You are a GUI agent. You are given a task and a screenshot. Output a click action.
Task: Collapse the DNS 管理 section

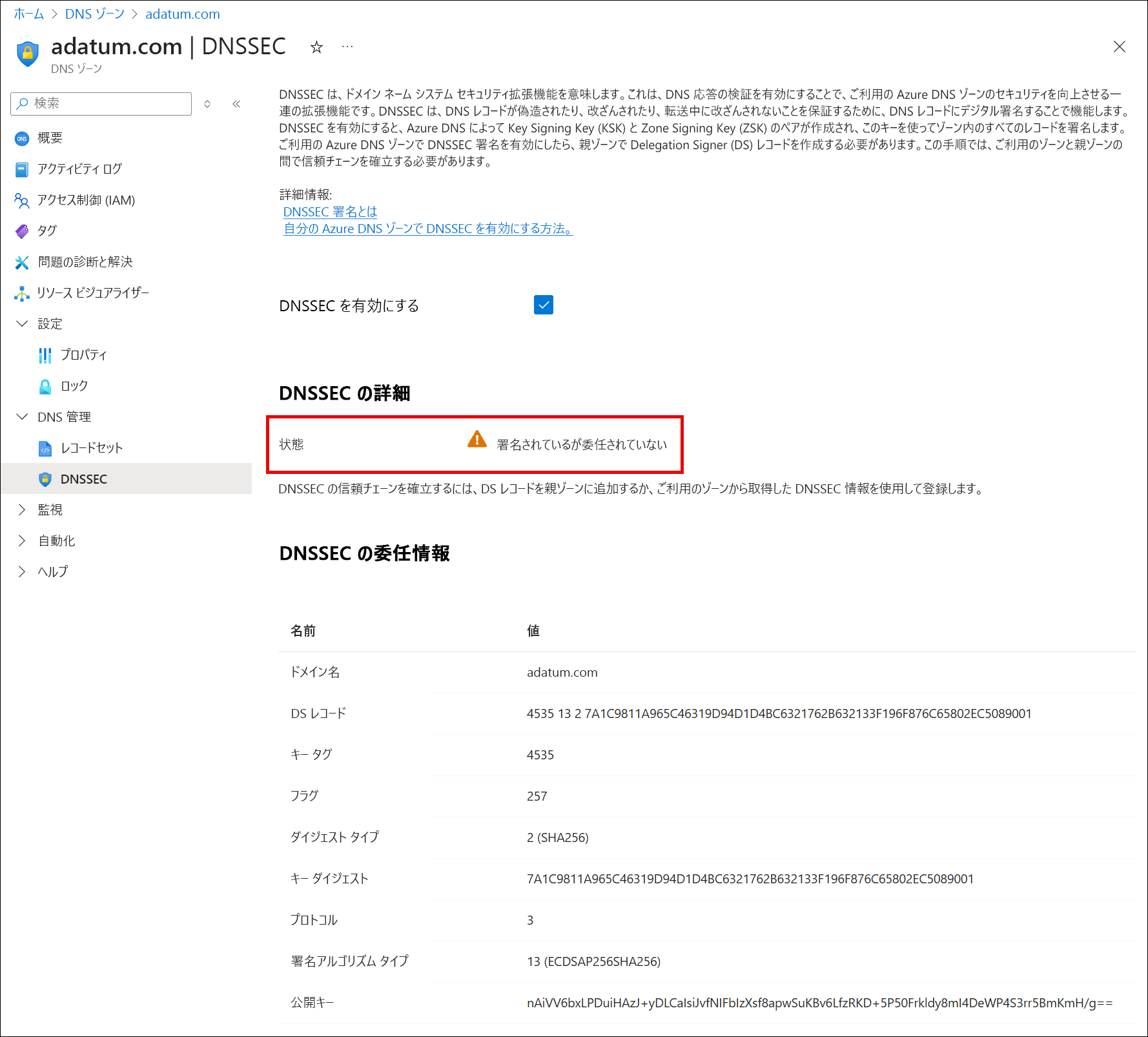click(22, 416)
